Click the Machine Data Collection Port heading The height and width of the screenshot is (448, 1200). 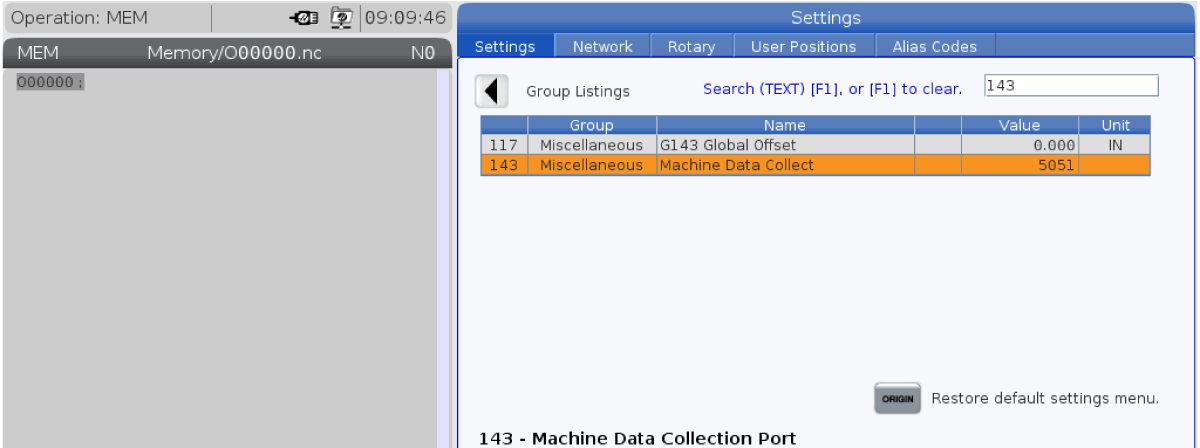pyautogui.click(x=638, y=438)
